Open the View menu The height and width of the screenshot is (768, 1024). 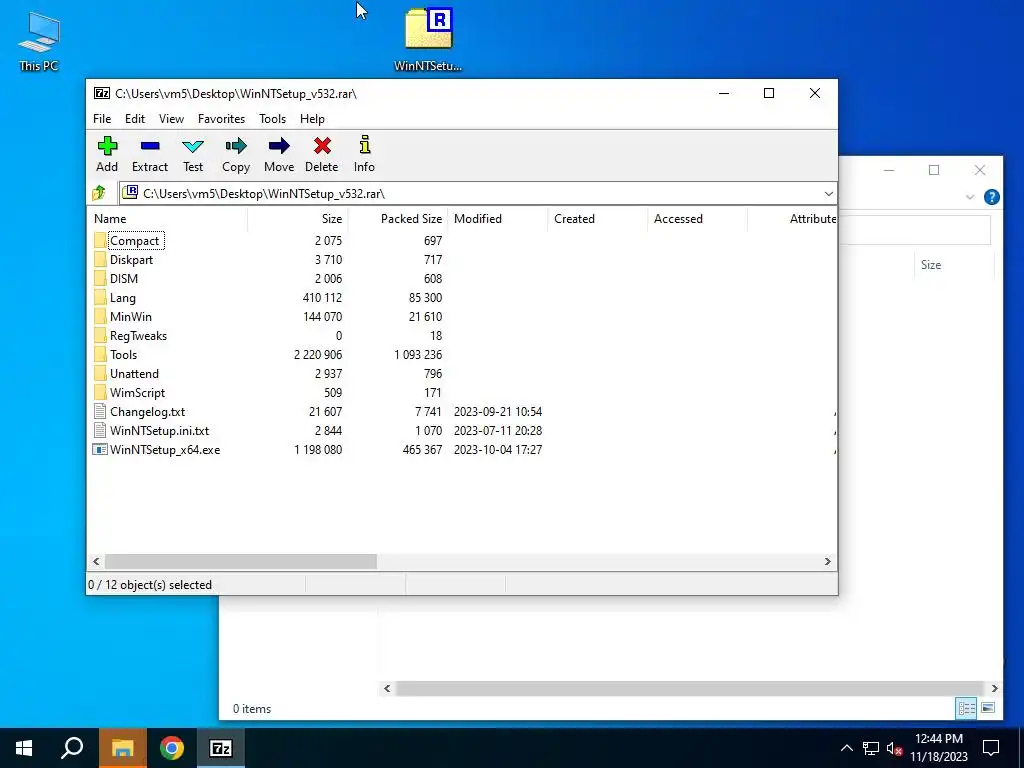coord(171,119)
